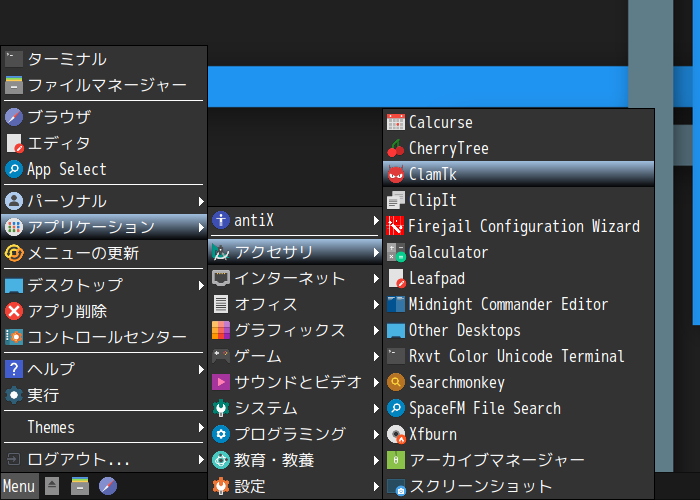This screenshot has height=500, width=700.
Task: Click the ClipIt clipboard icon
Action: click(x=396, y=200)
